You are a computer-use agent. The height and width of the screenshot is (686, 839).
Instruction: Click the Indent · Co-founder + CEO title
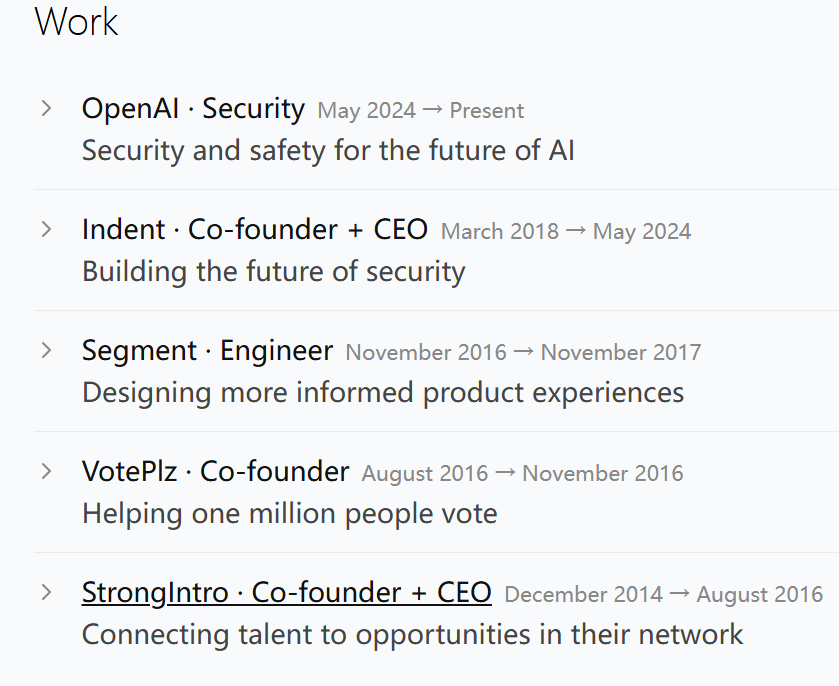point(255,230)
